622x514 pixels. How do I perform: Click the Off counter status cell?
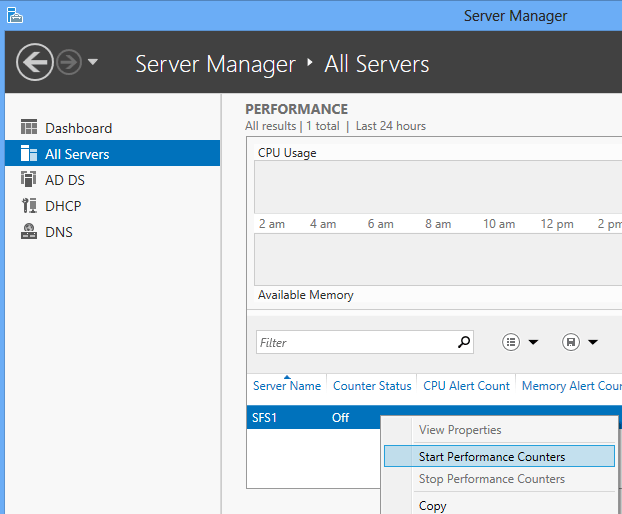point(340,418)
